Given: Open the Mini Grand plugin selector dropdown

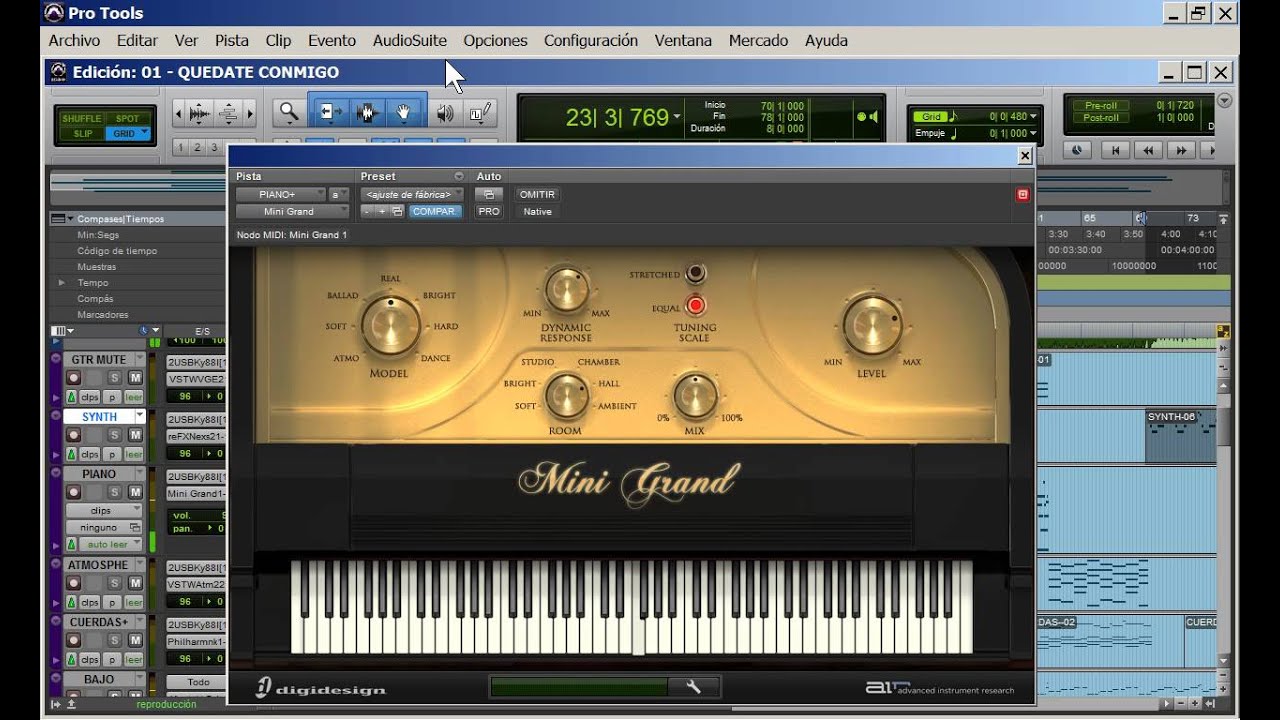Looking at the screenshot, I should pos(292,211).
